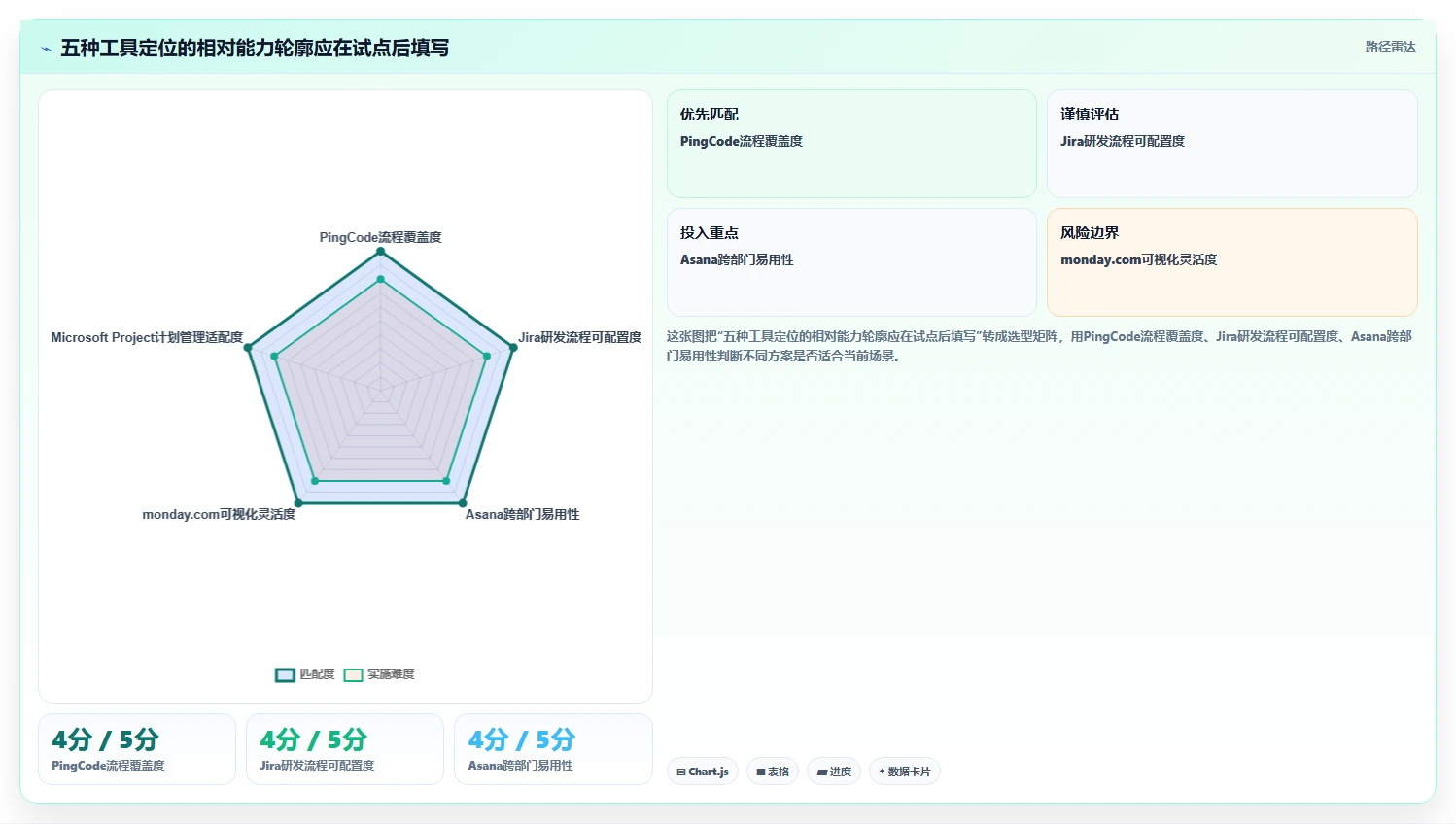Click the description paragraph starting 这张图把
1456x824 pixels.
1040,346
